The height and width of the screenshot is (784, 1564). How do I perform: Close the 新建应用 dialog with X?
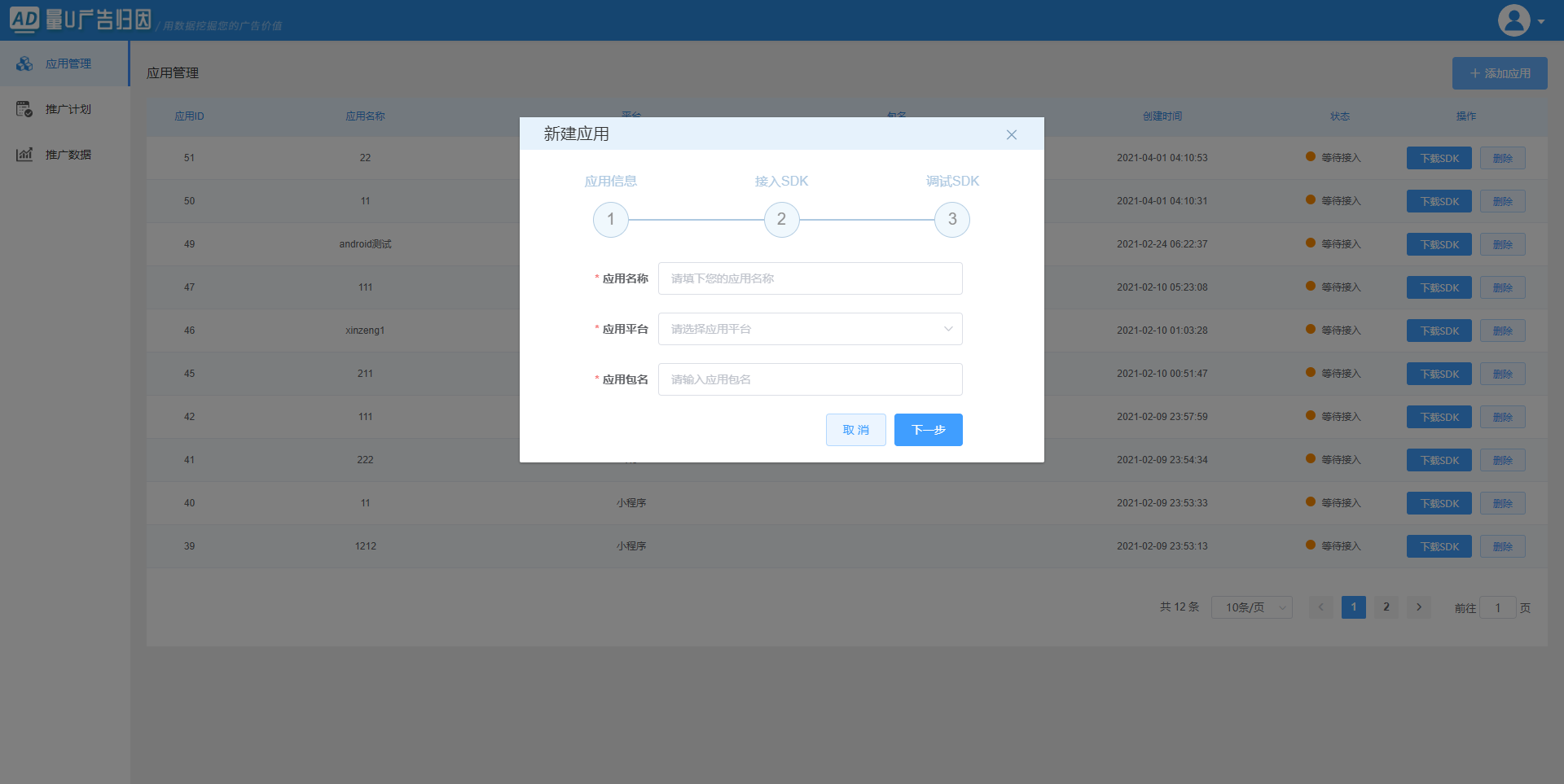1011,135
